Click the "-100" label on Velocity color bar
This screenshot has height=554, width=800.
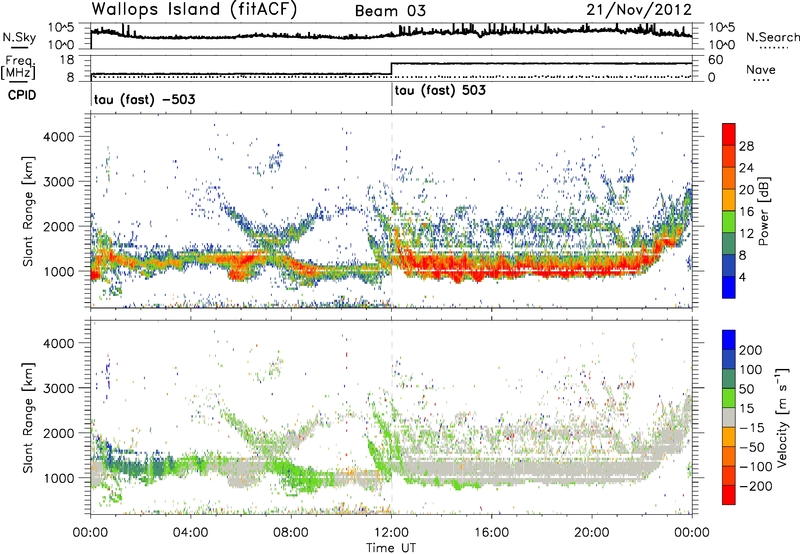[x=756, y=467]
